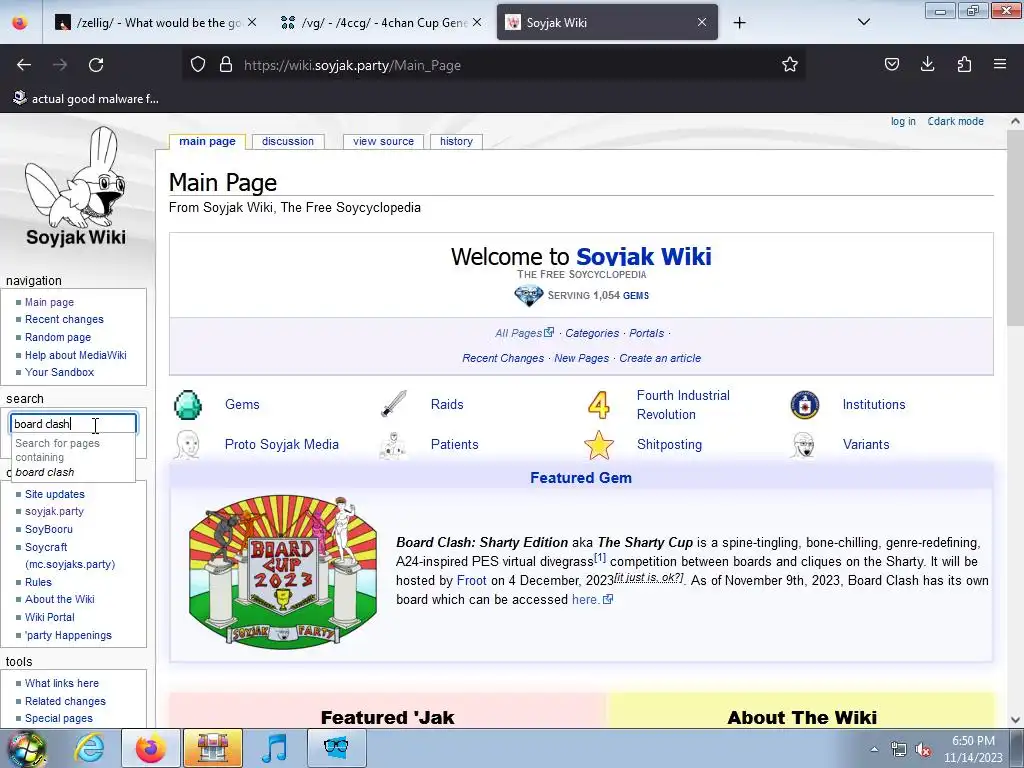Click the muted volume tray icon
Viewport: 1024px width, 768px height.
pos(923,750)
